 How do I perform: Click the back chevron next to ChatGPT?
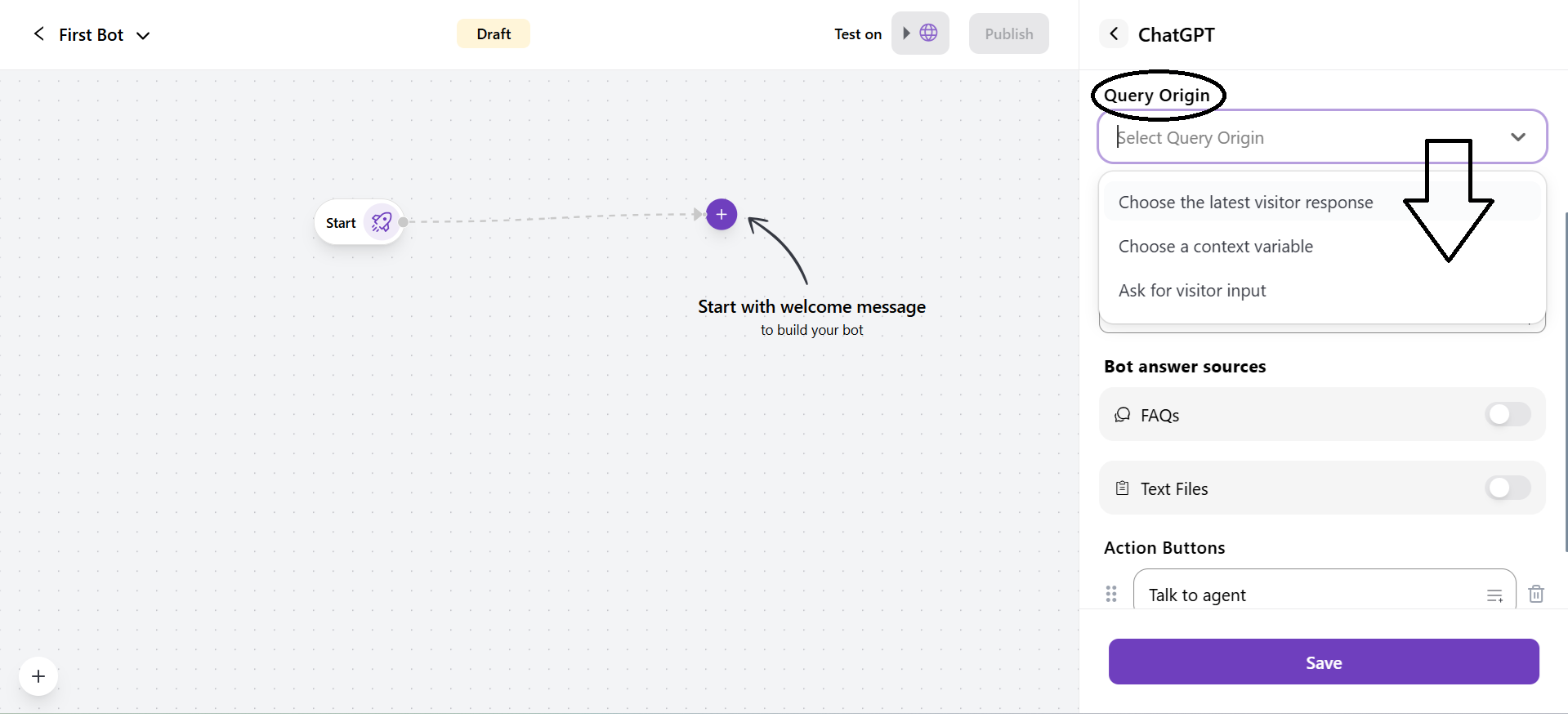(1114, 34)
